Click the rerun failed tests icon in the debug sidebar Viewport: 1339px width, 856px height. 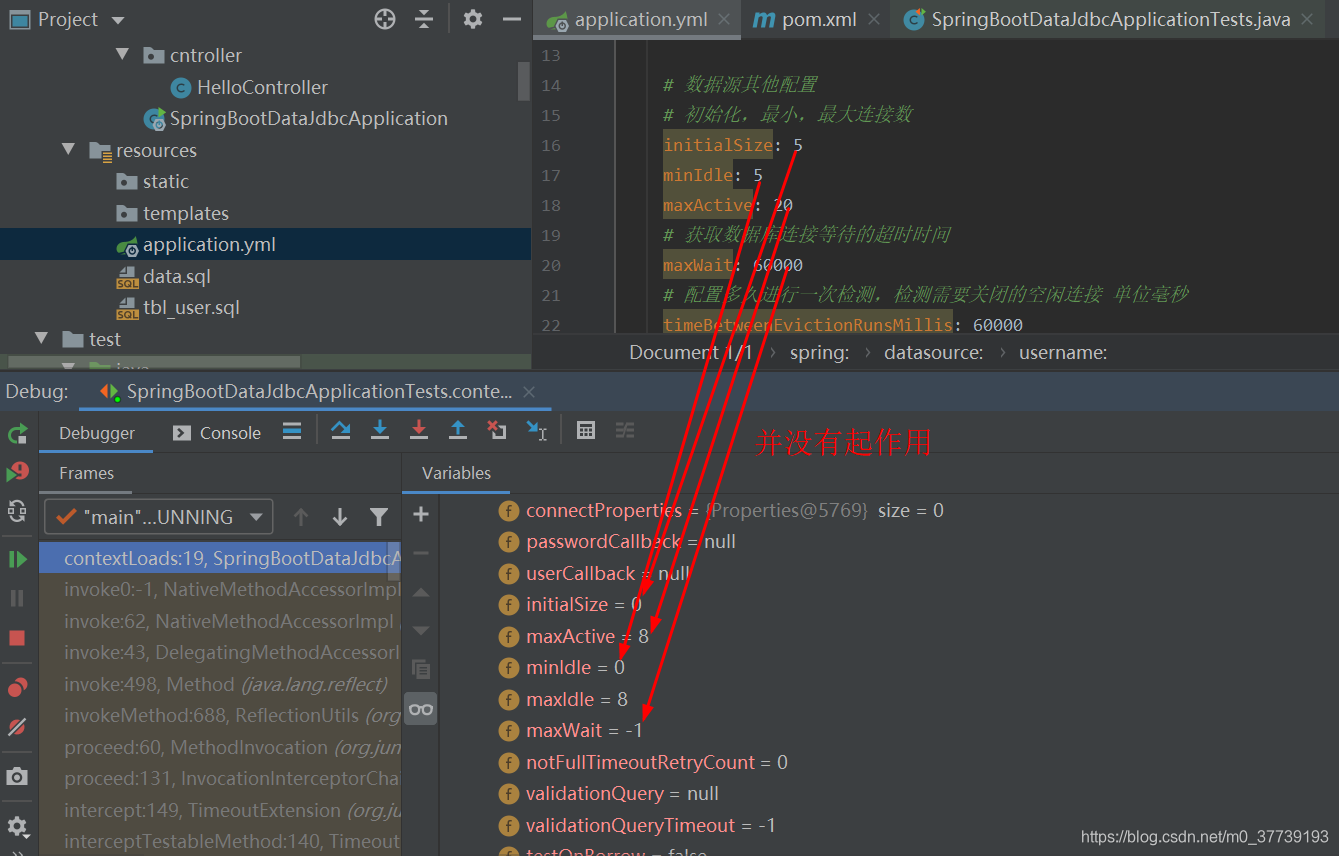pos(17,472)
